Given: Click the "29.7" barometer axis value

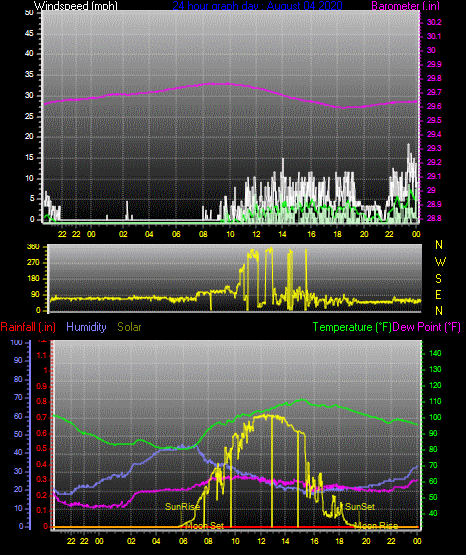Looking at the screenshot, I should tap(434, 92).
